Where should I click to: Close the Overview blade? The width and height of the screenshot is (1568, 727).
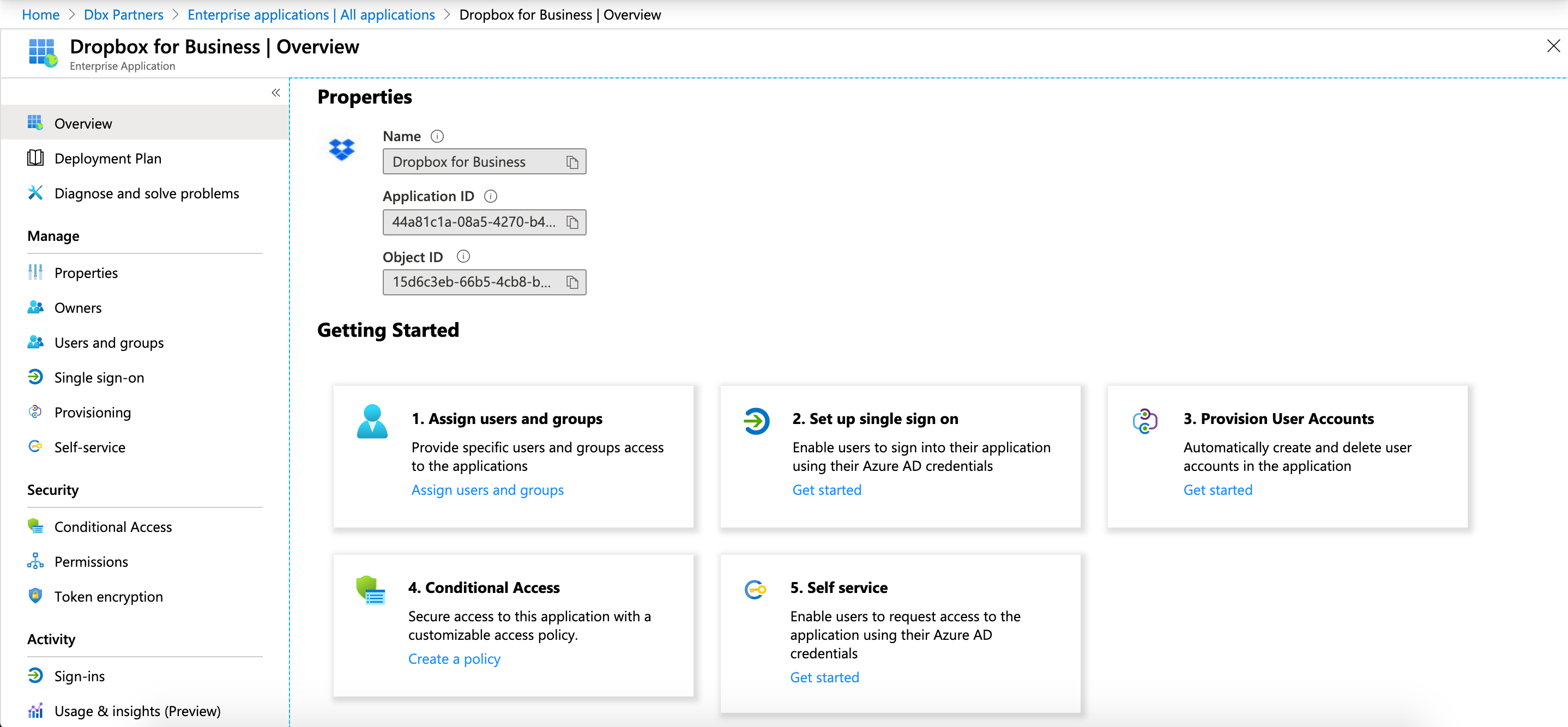(1553, 46)
